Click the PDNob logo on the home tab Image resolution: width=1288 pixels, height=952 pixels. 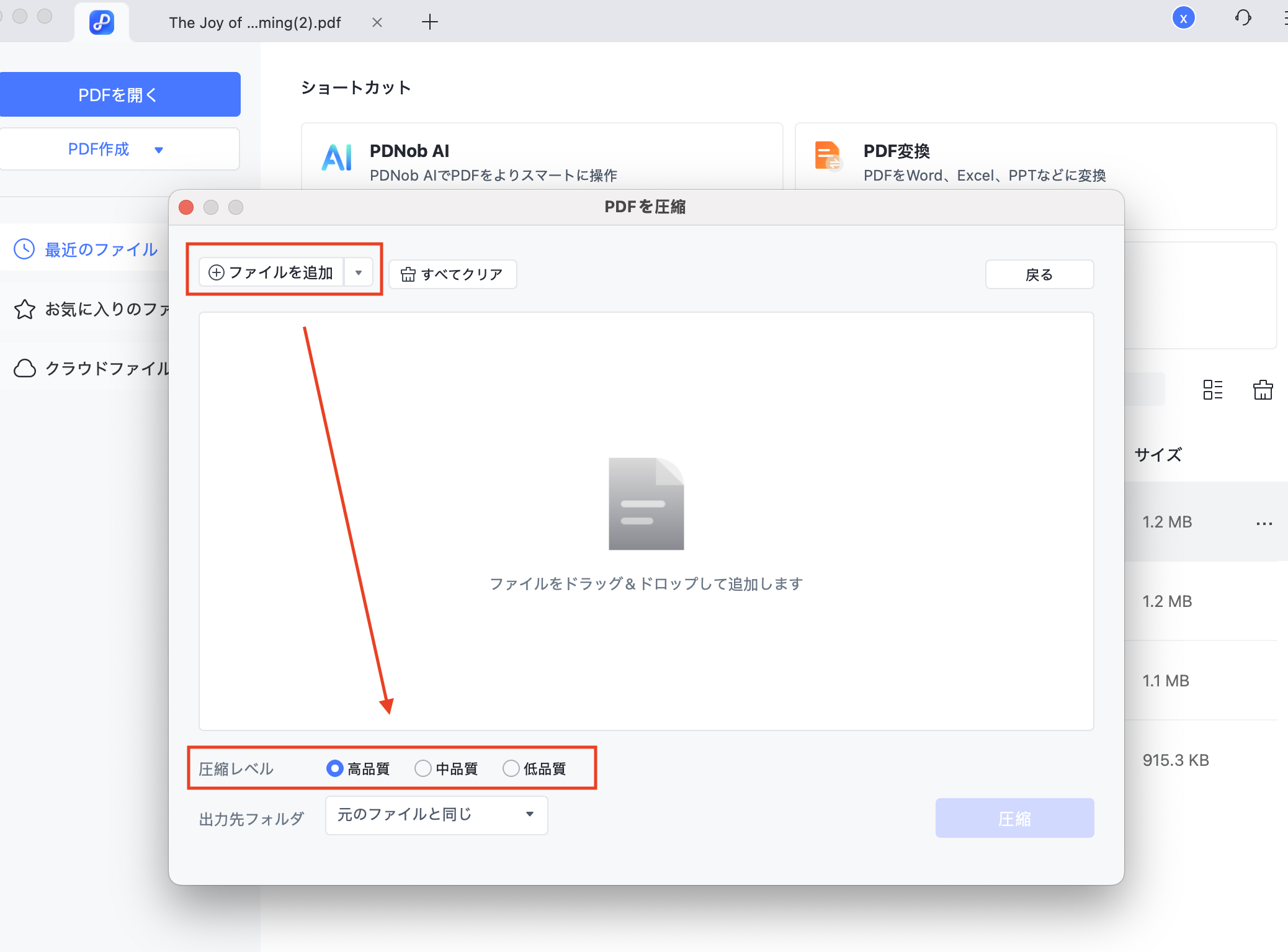(102, 22)
